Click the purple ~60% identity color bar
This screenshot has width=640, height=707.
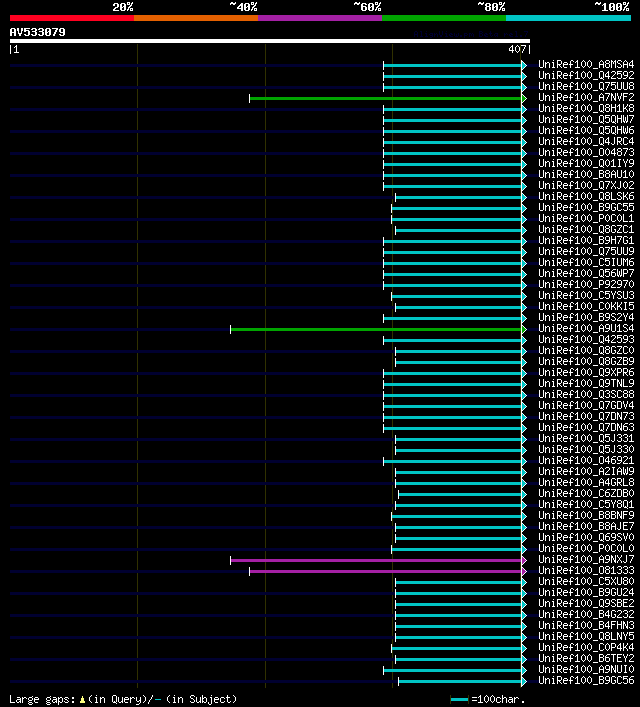tap(320, 18)
